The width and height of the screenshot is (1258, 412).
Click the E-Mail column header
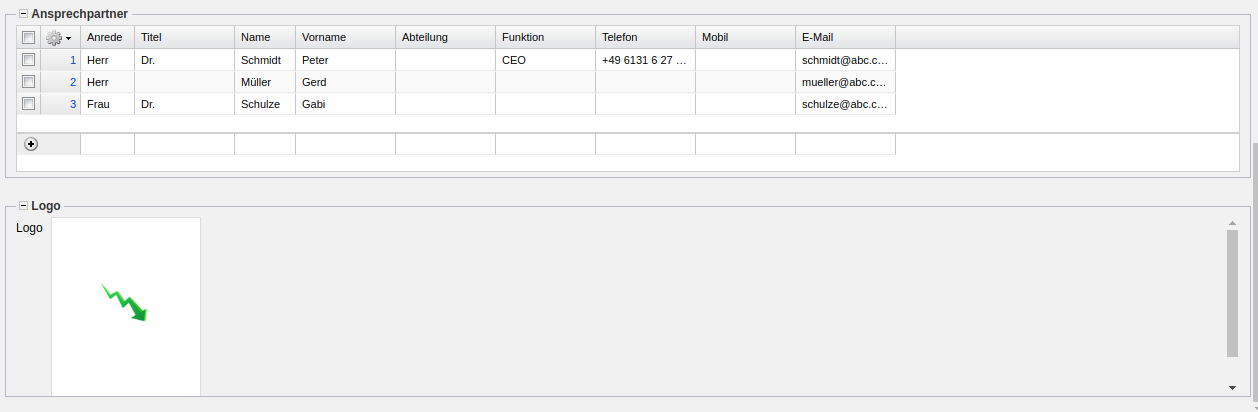(844, 38)
